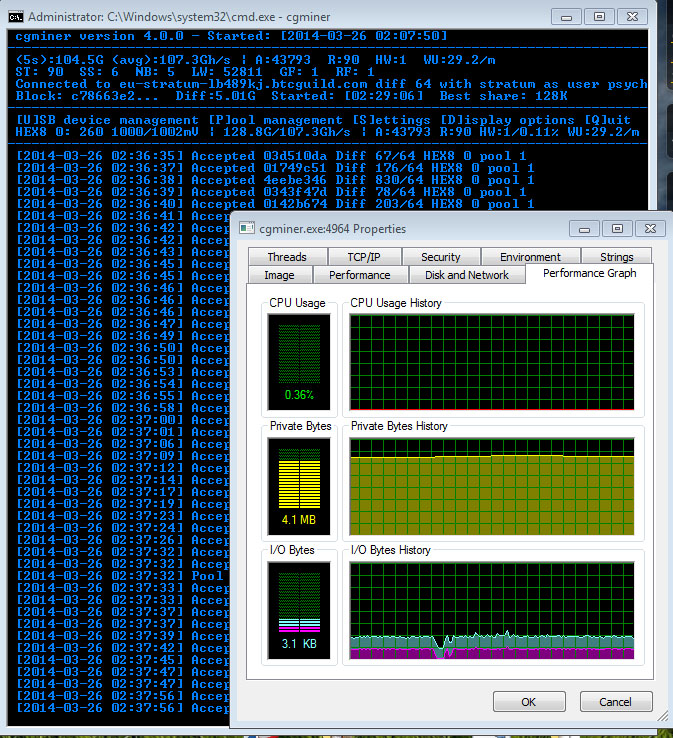The image size is (673, 738).
Task: Click the 'Connected to eu-stratum' status line
Action: click(331, 84)
